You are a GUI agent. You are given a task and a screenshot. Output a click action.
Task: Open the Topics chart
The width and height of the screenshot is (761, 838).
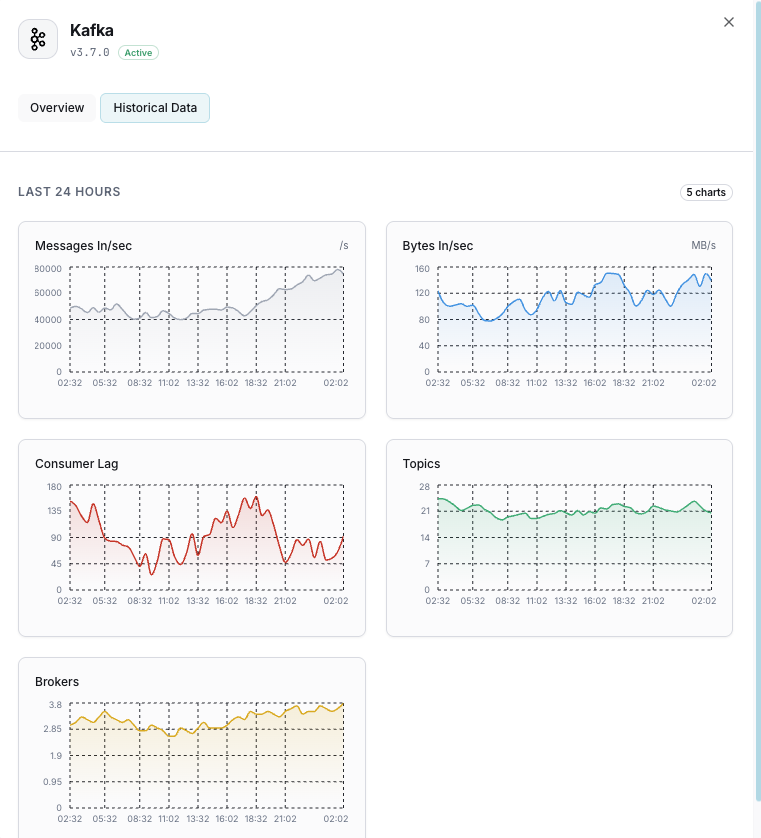click(x=559, y=537)
